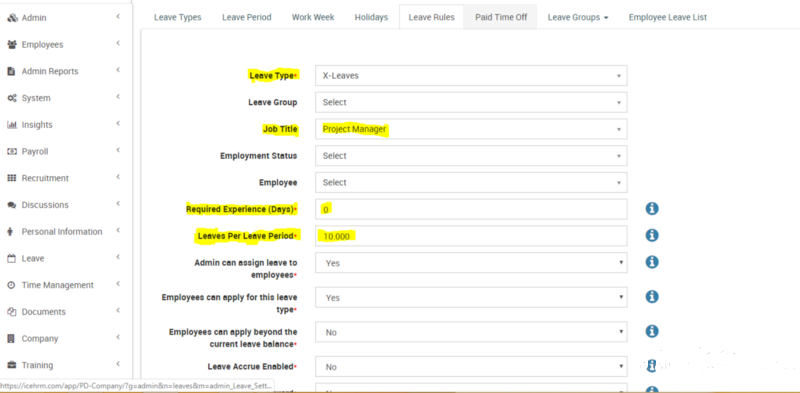
Task: Open the Employment Status dropdown
Action: 471,156
